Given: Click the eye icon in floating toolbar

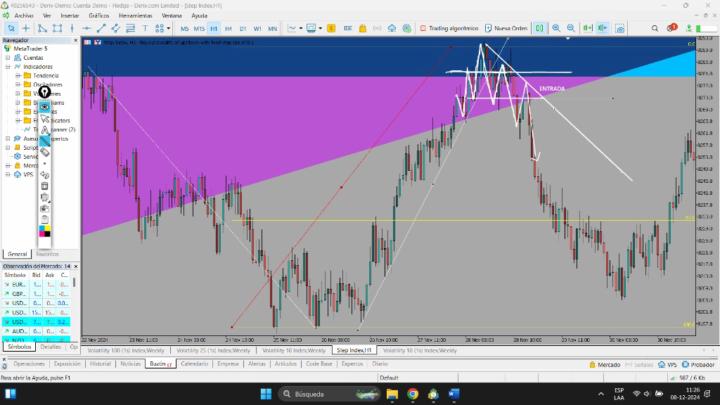Looking at the screenshot, I should [45, 106].
